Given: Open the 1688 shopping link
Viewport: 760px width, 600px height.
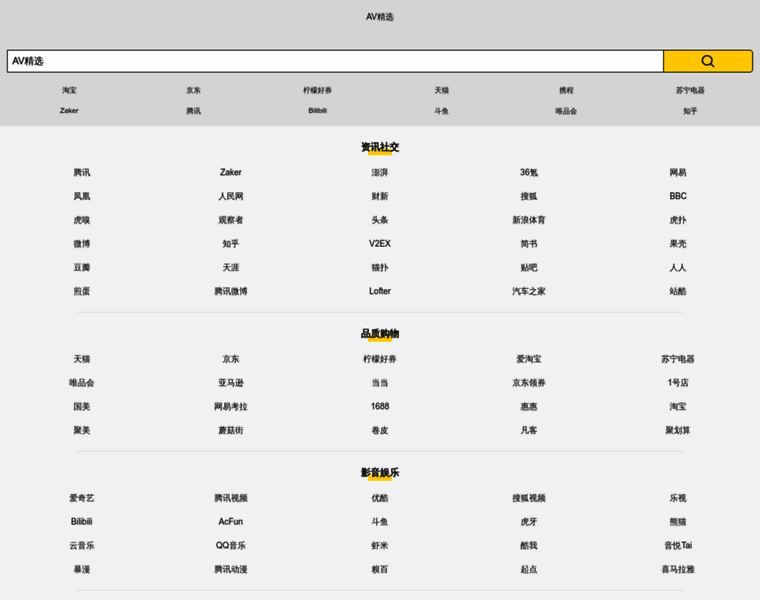Looking at the screenshot, I should tap(380, 407).
